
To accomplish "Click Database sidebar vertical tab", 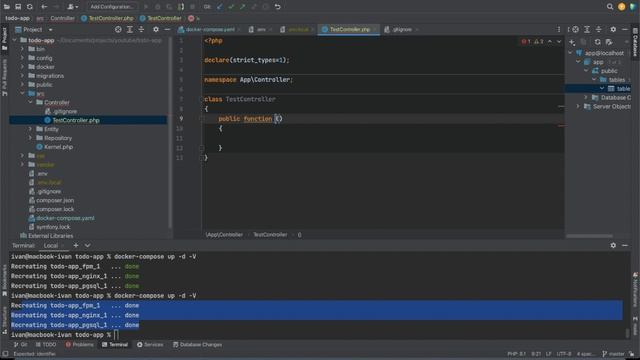I will click(635, 42).
